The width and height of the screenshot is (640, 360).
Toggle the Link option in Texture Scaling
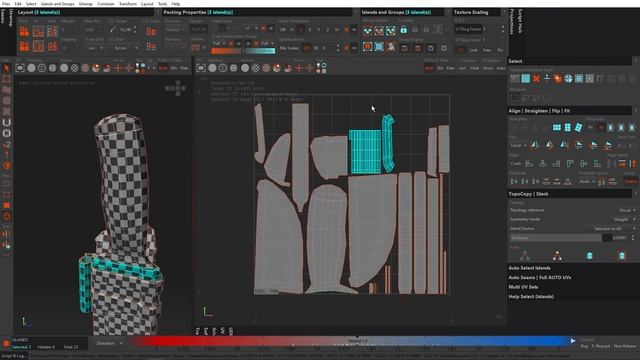[x=473, y=50]
